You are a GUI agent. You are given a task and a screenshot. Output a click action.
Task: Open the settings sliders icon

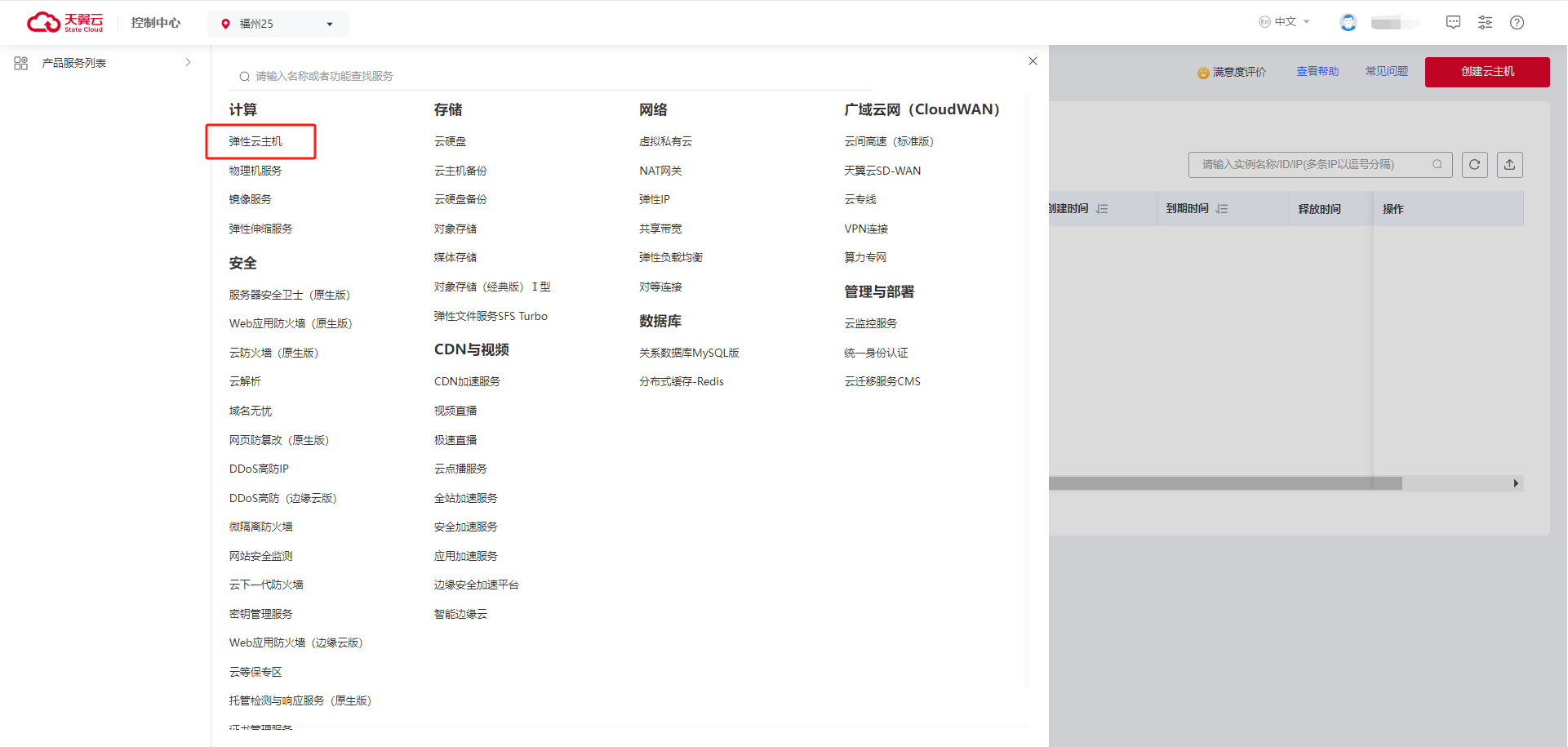click(x=1485, y=22)
